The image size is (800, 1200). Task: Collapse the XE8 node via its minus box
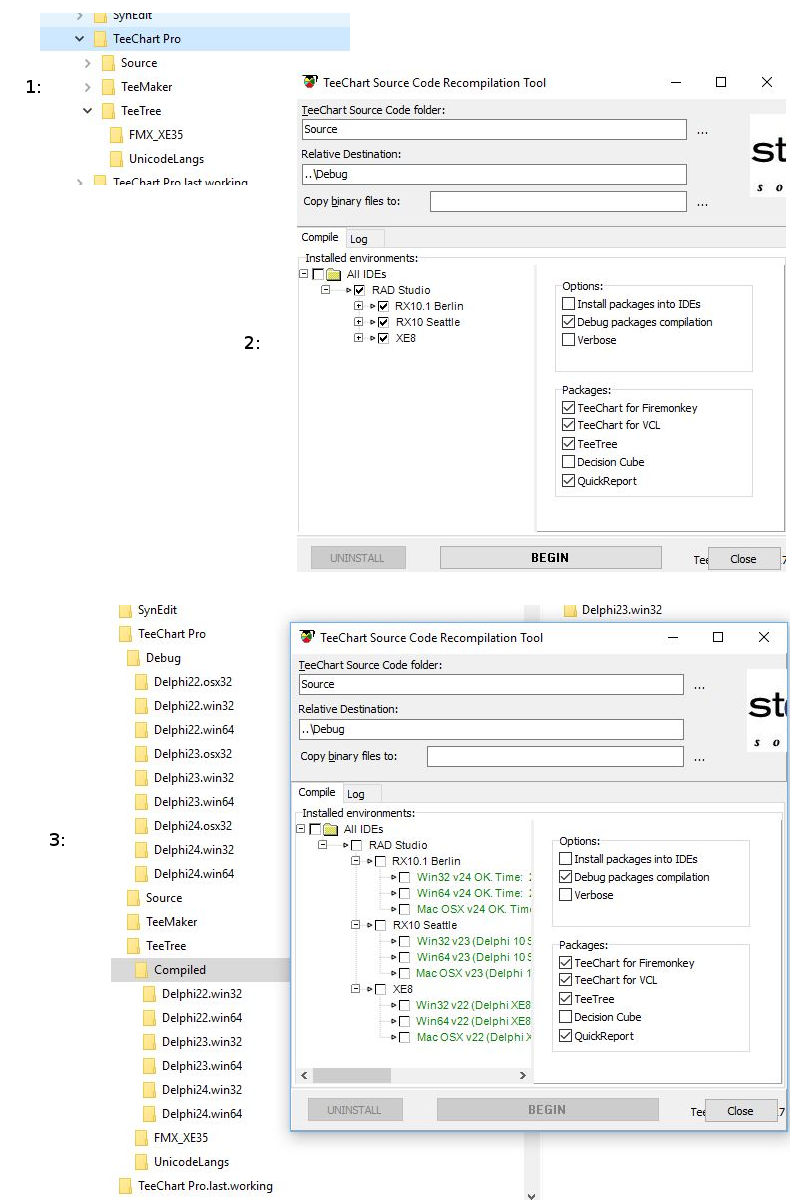point(355,989)
